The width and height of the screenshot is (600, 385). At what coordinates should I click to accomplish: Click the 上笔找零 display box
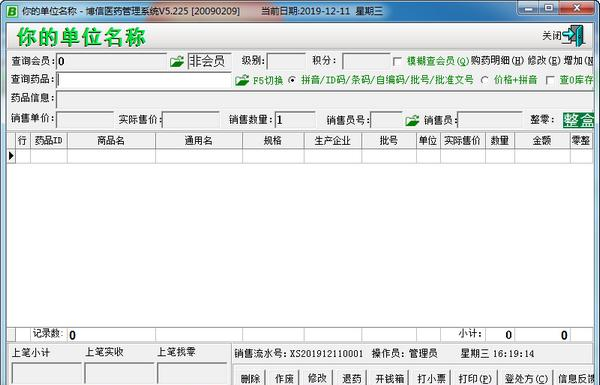(192, 374)
